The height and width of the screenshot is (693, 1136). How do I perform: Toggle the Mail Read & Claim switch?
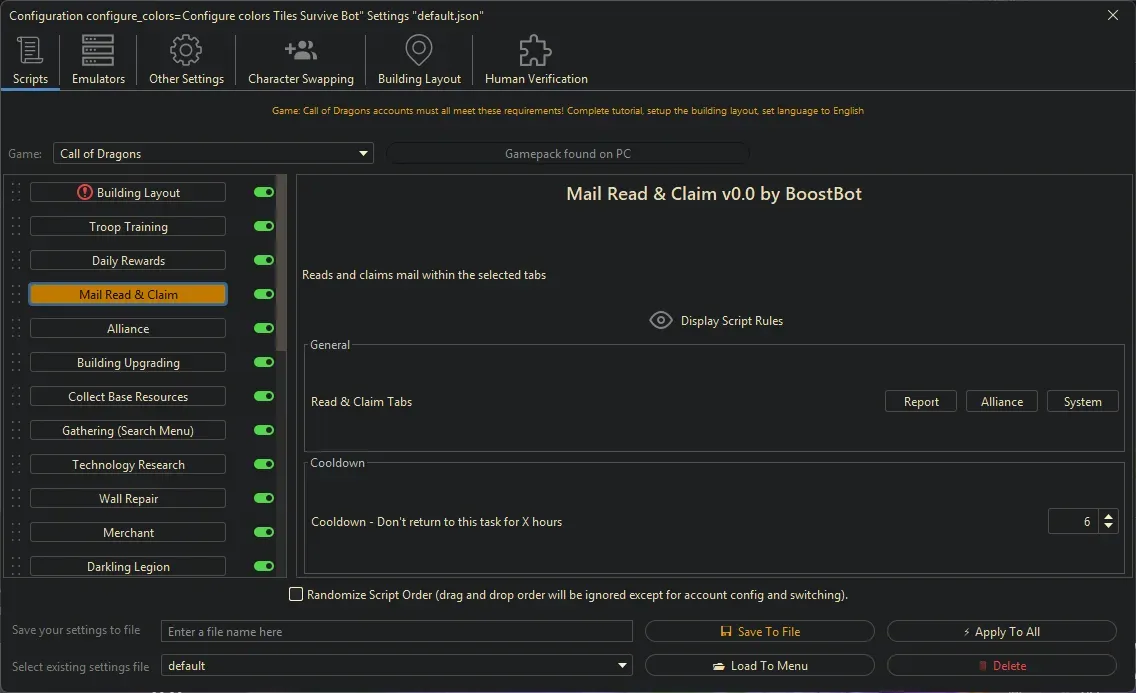(x=262, y=294)
